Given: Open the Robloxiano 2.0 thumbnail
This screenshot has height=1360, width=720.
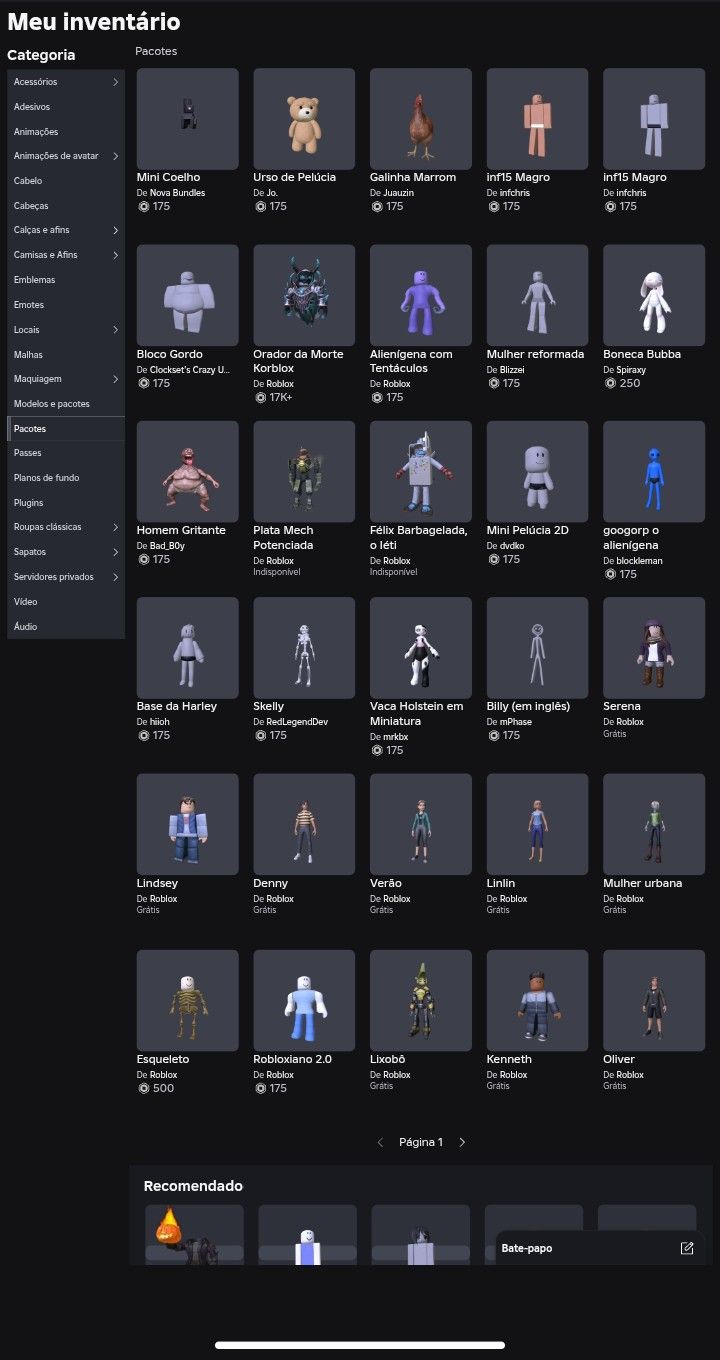Looking at the screenshot, I should coord(304,1001).
